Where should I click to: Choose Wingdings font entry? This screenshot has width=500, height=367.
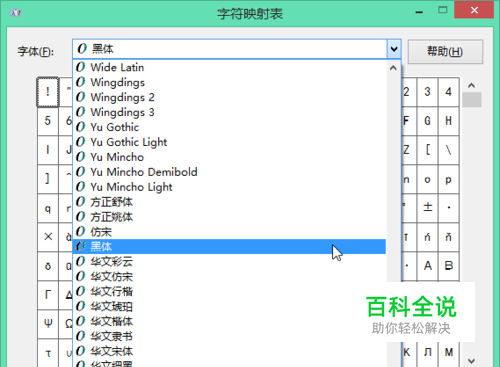point(229,82)
